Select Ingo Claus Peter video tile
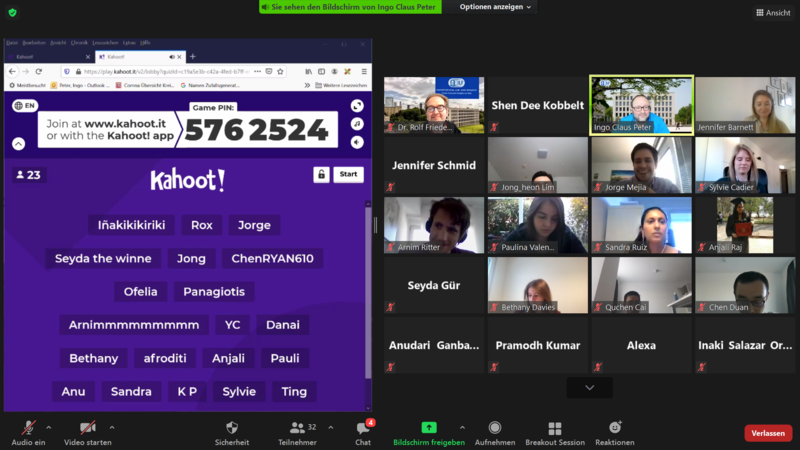Viewport: 800px width, 450px height. [641, 105]
